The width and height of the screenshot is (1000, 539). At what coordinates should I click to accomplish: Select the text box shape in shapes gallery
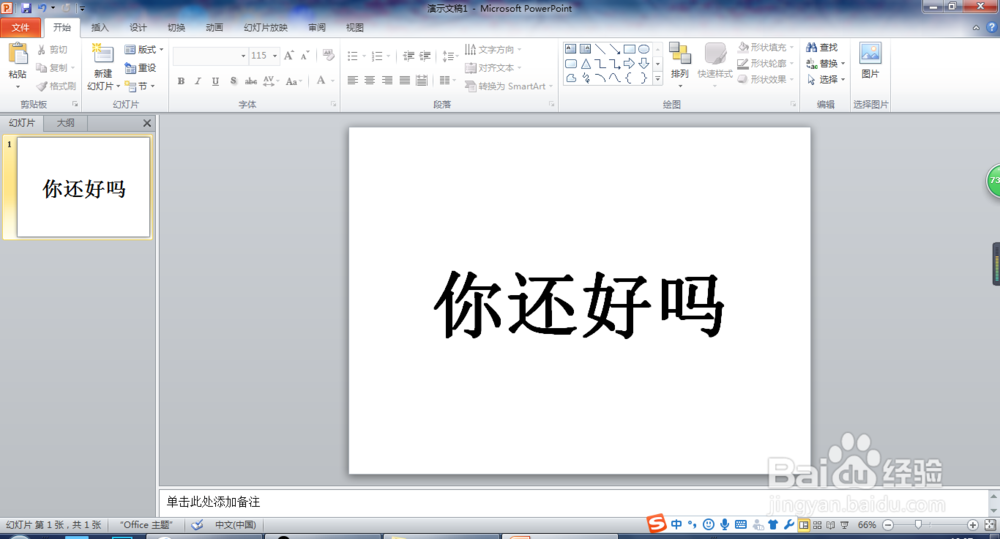571,49
